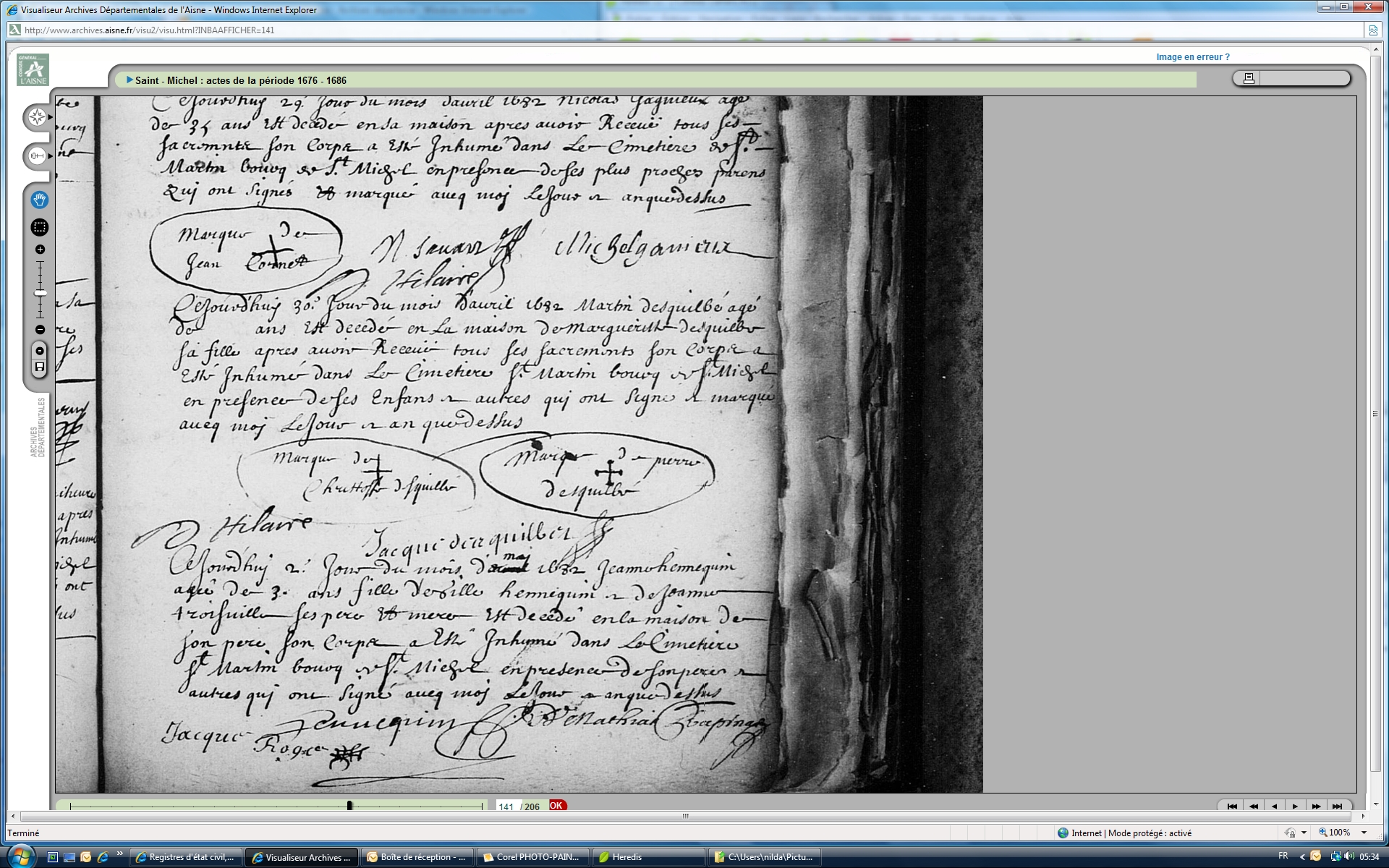Go to the next page arrow

click(1295, 807)
